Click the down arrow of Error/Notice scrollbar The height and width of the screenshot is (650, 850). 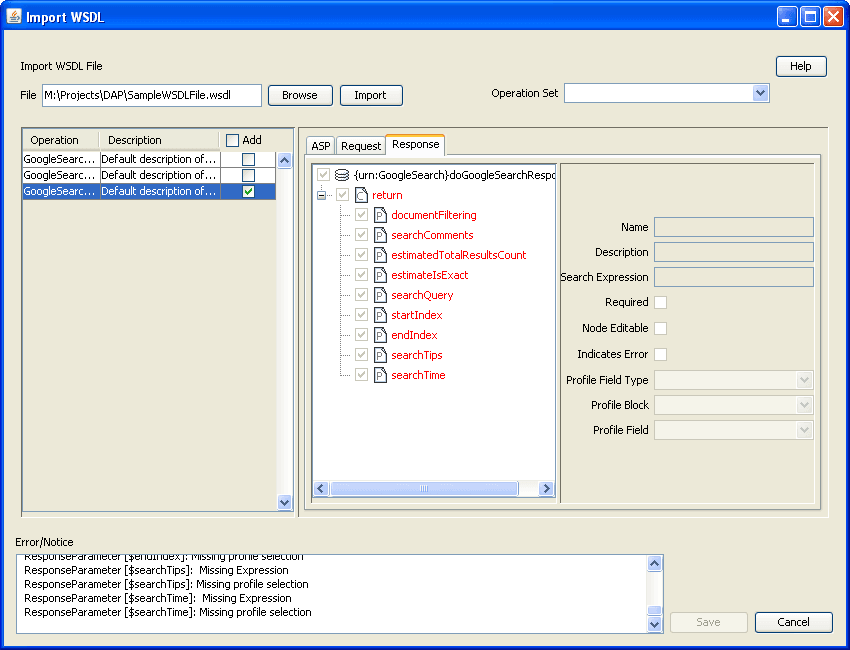(x=654, y=625)
